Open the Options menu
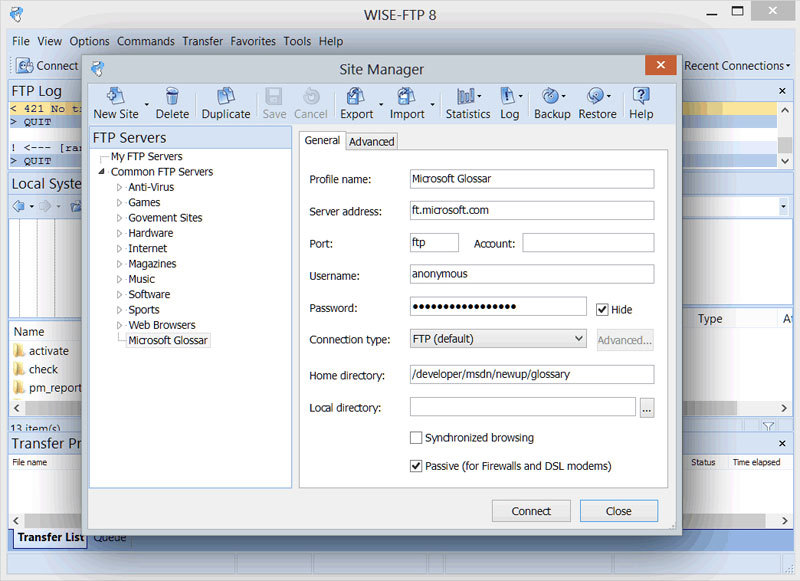This screenshot has width=800, height=581. point(89,41)
